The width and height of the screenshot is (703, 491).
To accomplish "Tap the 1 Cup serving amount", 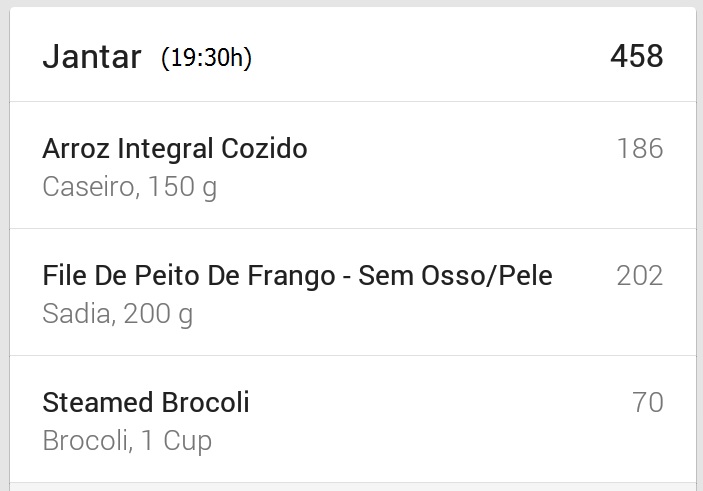I will pos(176,441).
